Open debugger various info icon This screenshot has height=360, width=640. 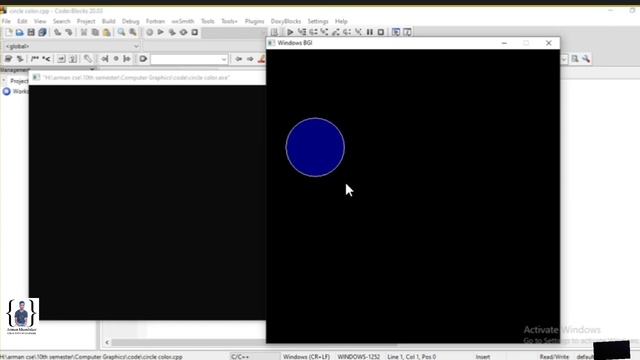tap(407, 32)
